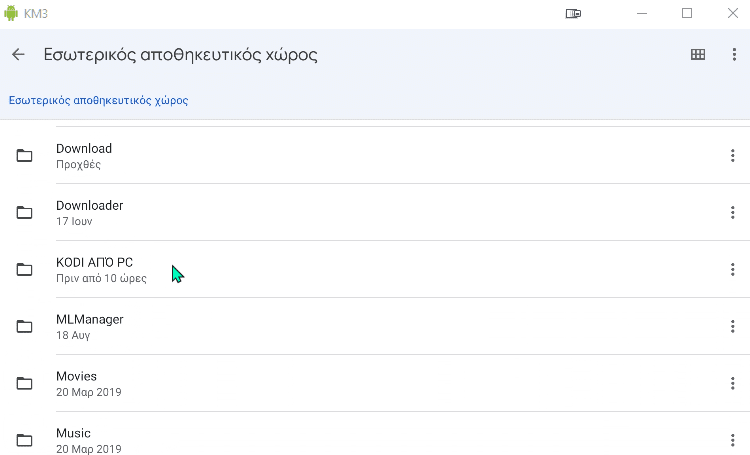Open the Downloader folder

coord(375,212)
